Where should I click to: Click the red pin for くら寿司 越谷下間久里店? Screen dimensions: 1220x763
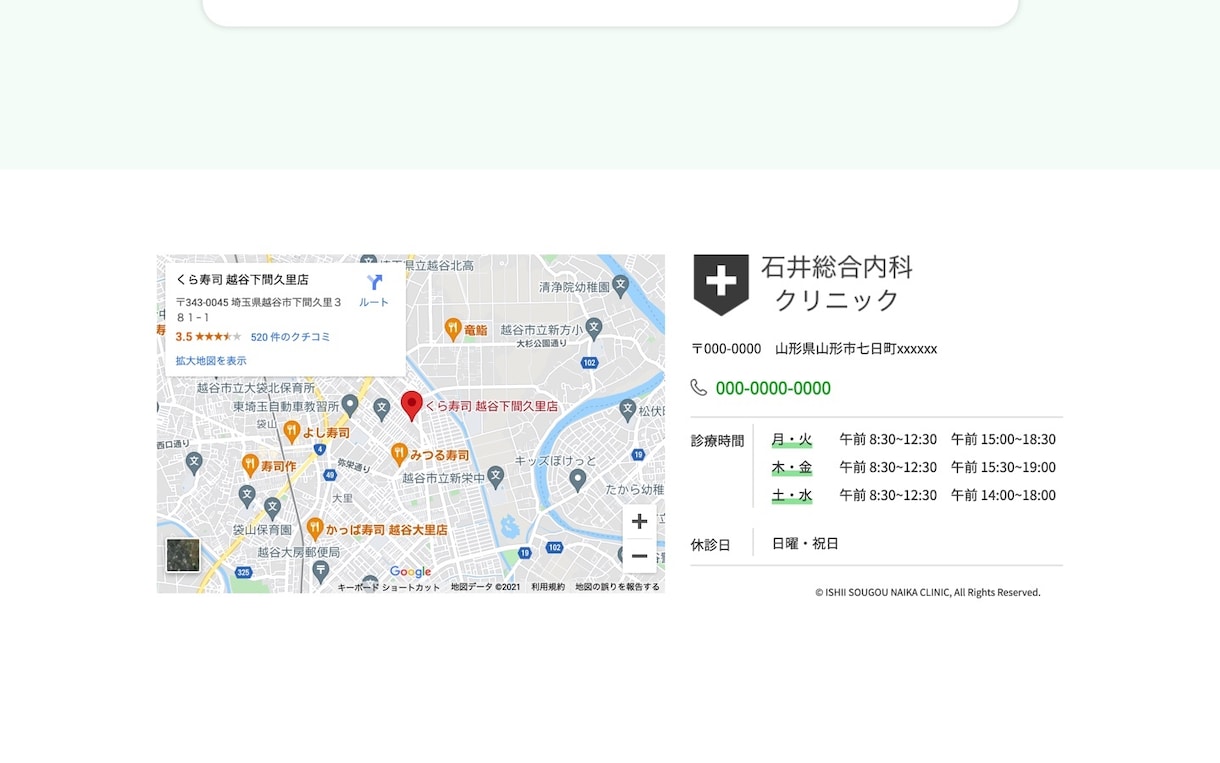(412, 406)
